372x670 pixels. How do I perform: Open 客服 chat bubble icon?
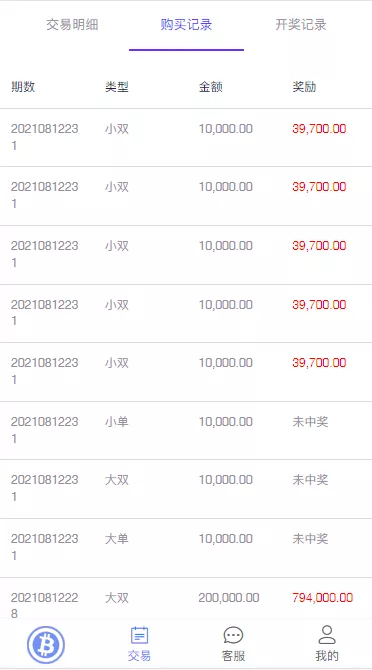click(x=233, y=635)
